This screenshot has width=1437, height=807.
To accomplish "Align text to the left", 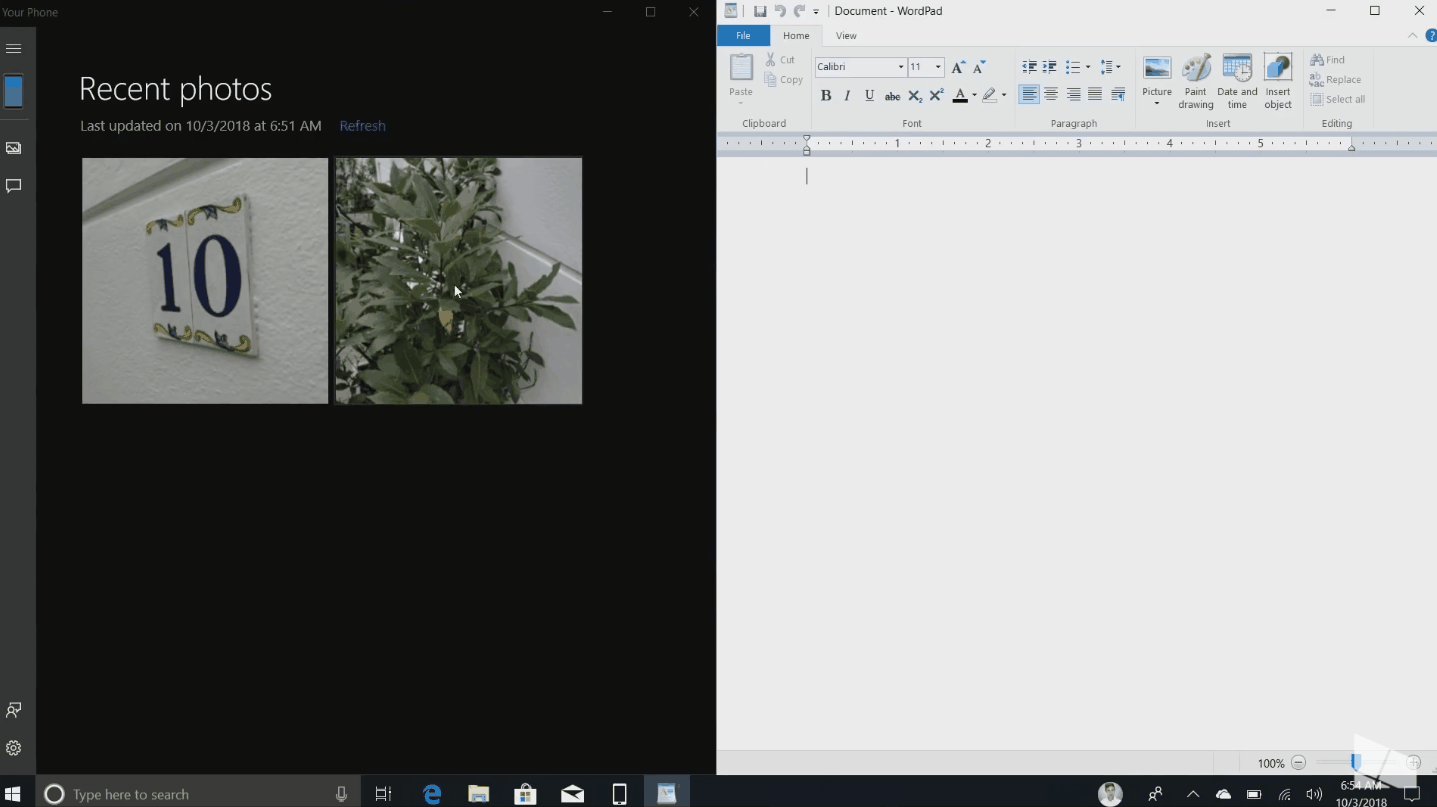I will [1029, 95].
